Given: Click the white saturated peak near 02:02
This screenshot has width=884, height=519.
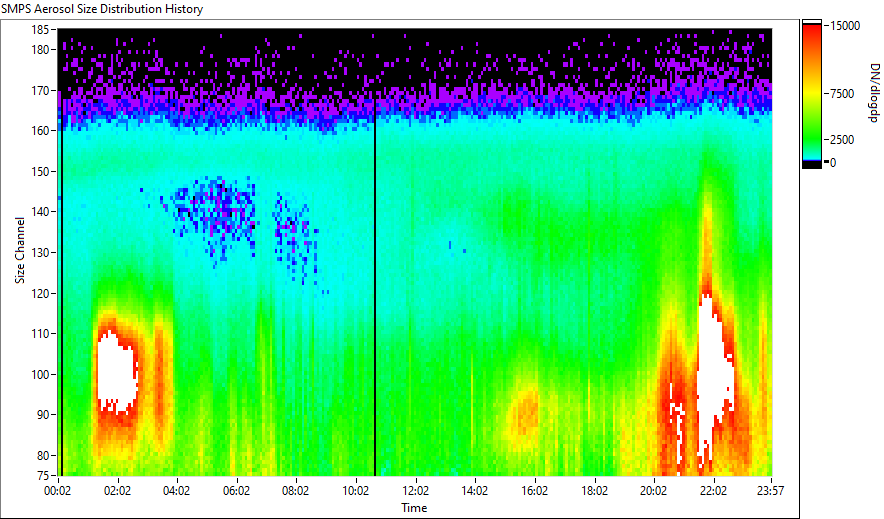Looking at the screenshot, I should pyautogui.click(x=117, y=373).
